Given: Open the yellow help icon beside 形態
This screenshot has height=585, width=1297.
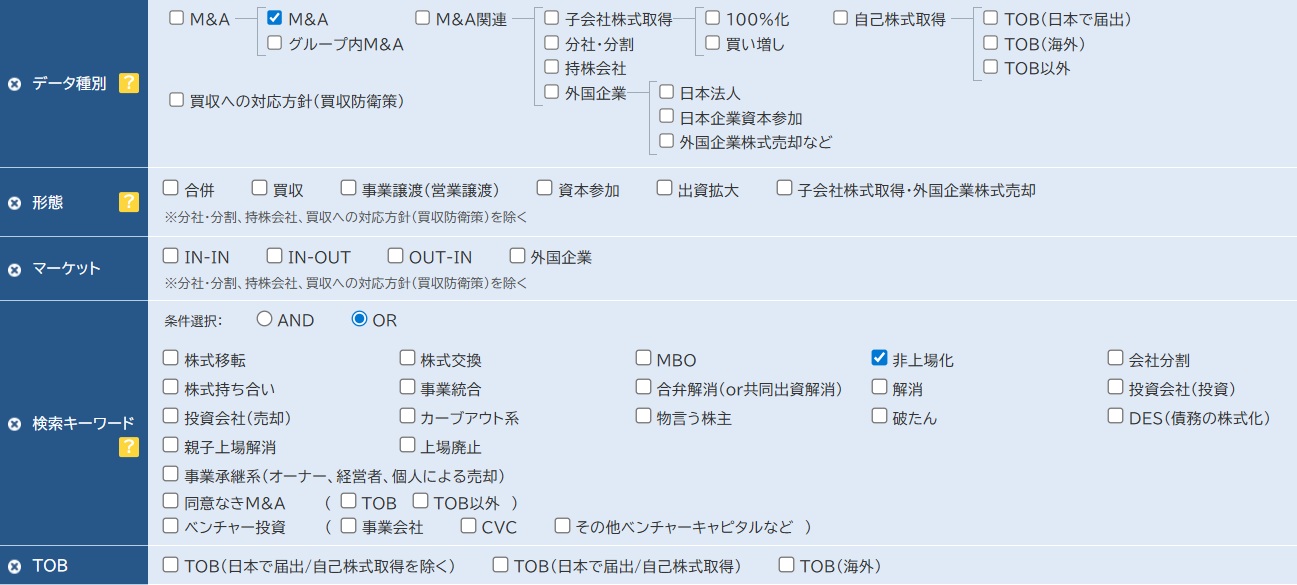Looking at the screenshot, I should pos(128,202).
